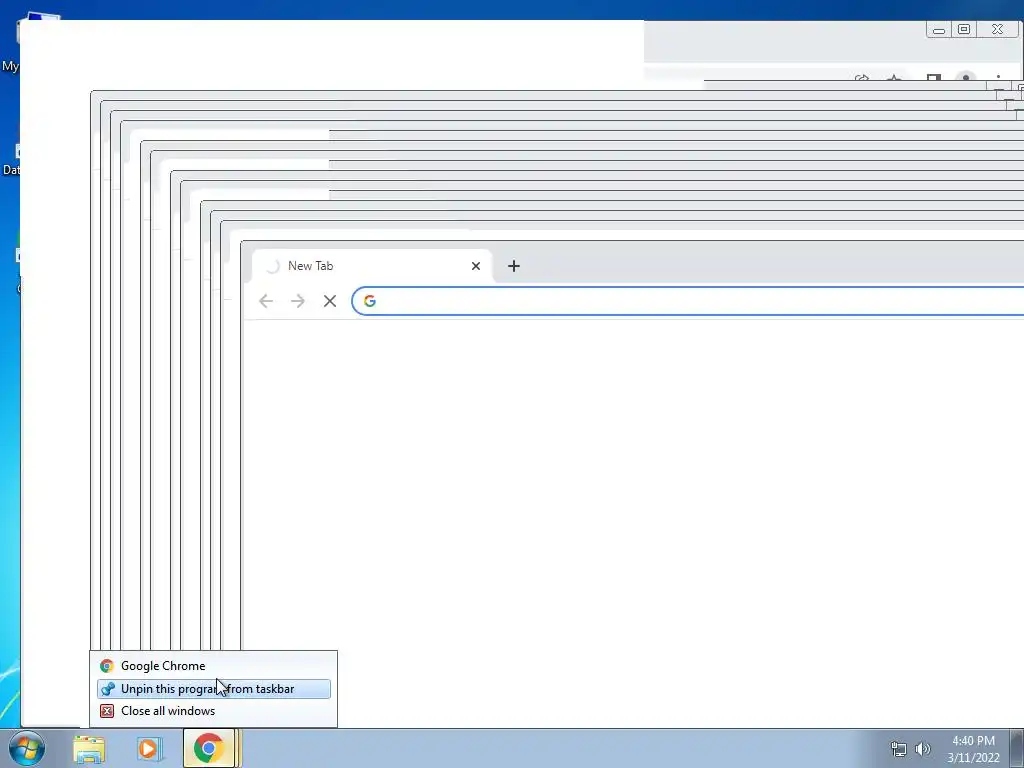Click the Google G icon in the address bar
This screenshot has height=768, width=1024.
tap(370, 300)
